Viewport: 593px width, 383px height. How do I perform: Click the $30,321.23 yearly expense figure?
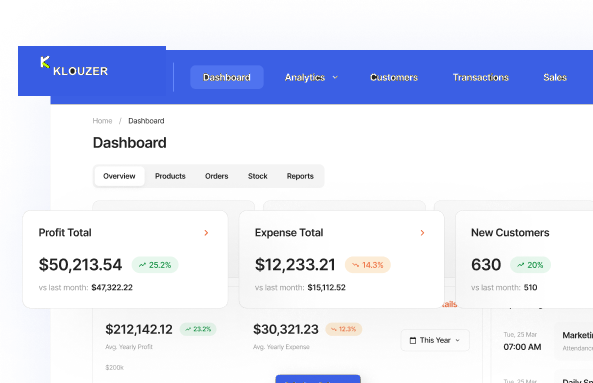click(286, 329)
